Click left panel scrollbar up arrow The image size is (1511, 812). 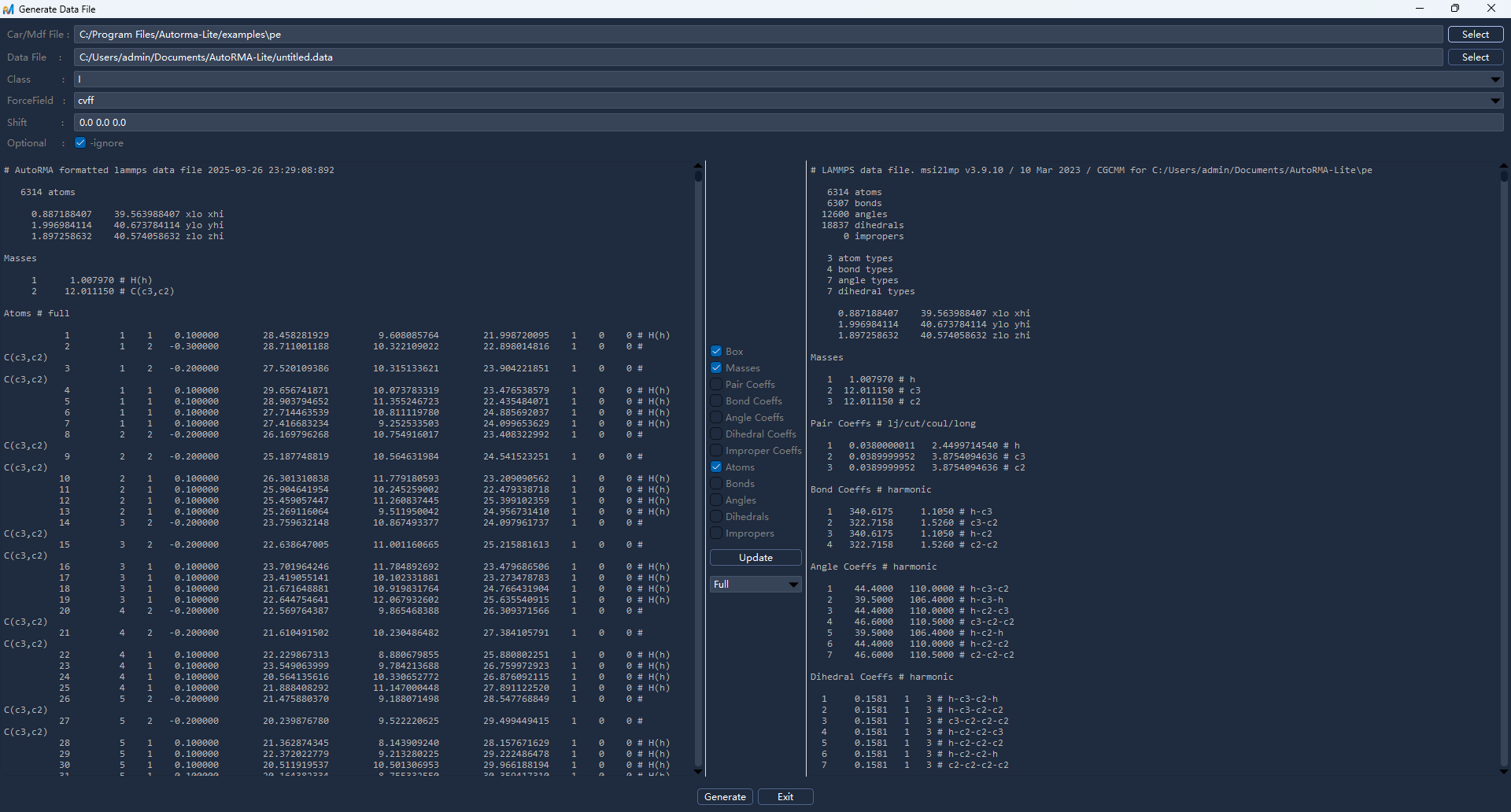pyautogui.click(x=698, y=165)
